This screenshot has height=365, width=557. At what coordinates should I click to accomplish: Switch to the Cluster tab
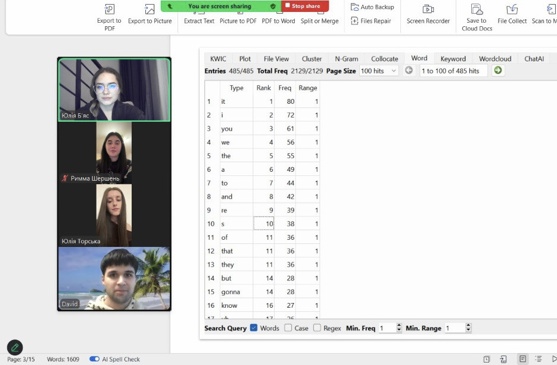click(x=312, y=59)
